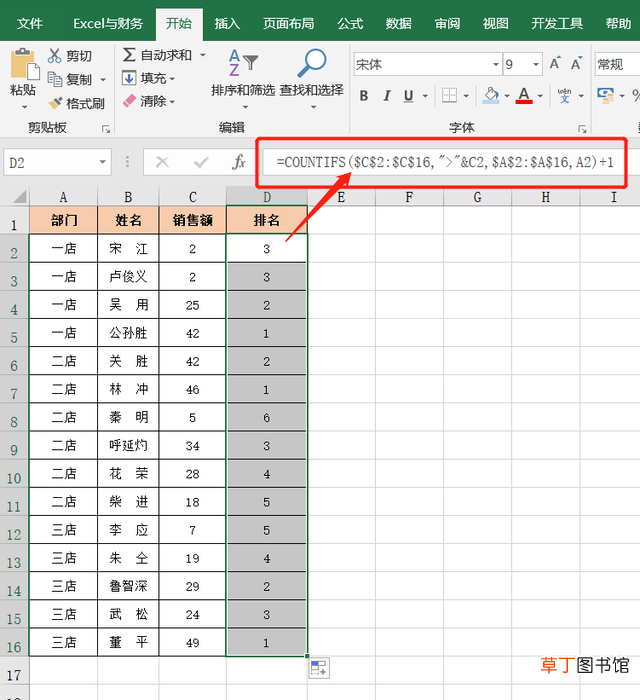Click the borders icon
The height and width of the screenshot is (700, 640).
click(449, 96)
